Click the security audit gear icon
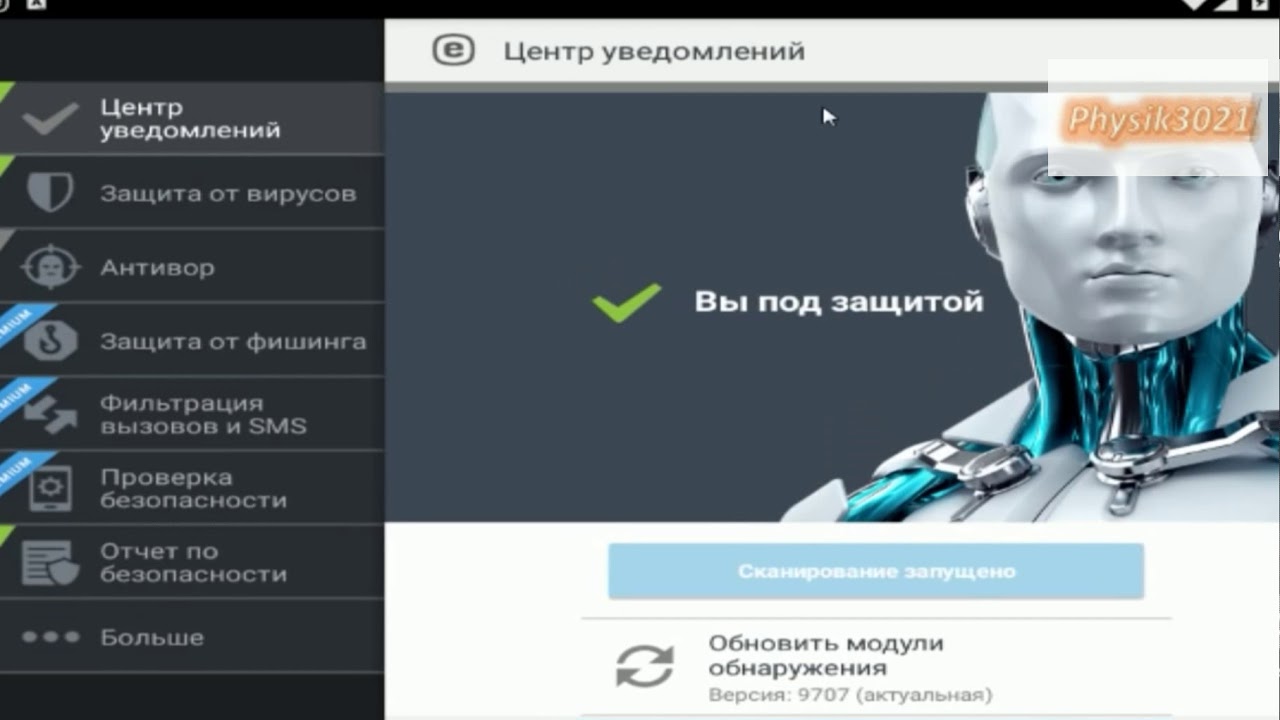 tap(50, 489)
